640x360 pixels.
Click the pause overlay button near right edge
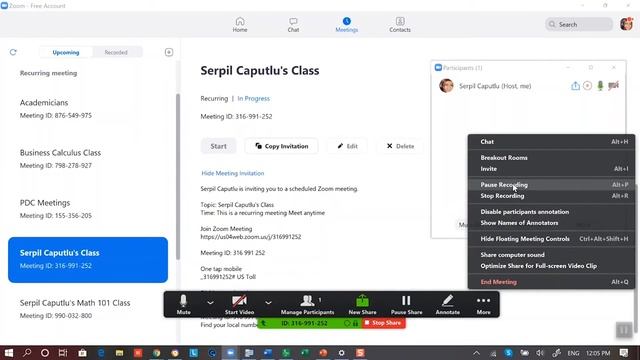coord(624,329)
